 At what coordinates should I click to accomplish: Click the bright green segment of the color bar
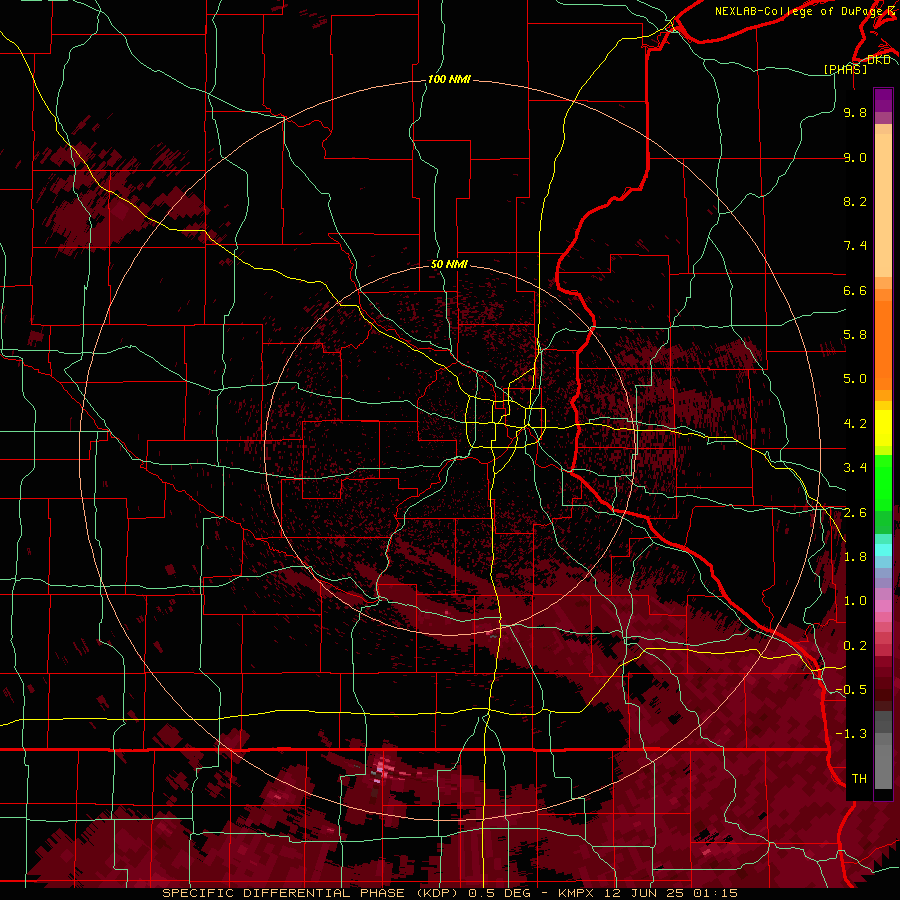coord(883,482)
